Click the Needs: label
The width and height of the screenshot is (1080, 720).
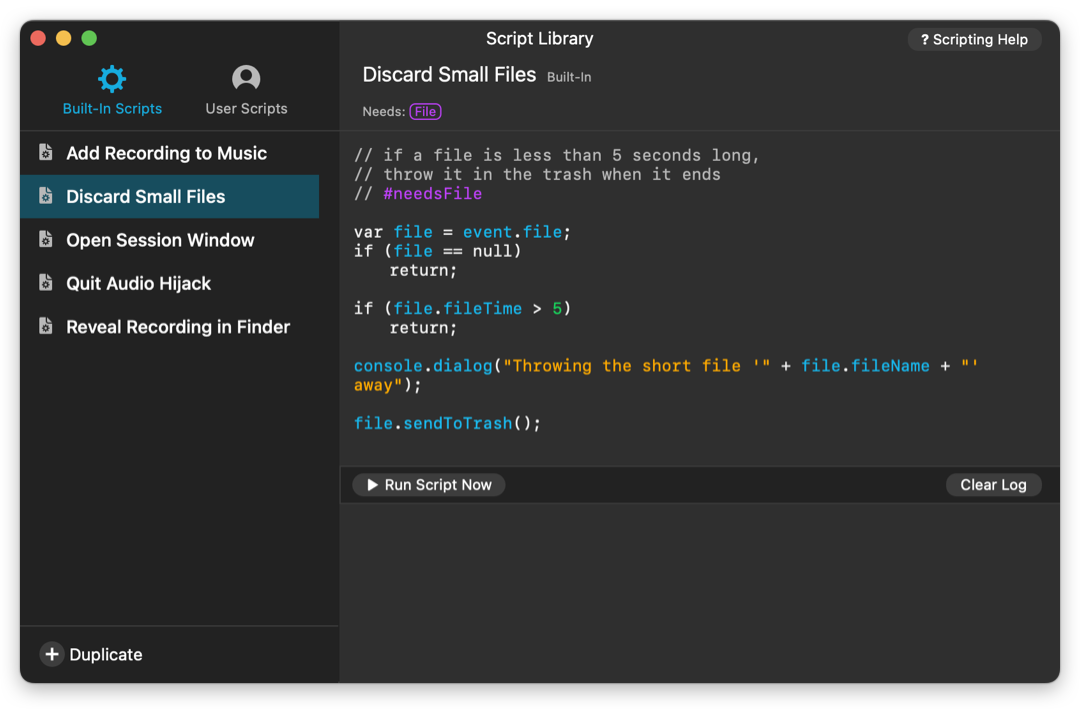[x=384, y=112]
